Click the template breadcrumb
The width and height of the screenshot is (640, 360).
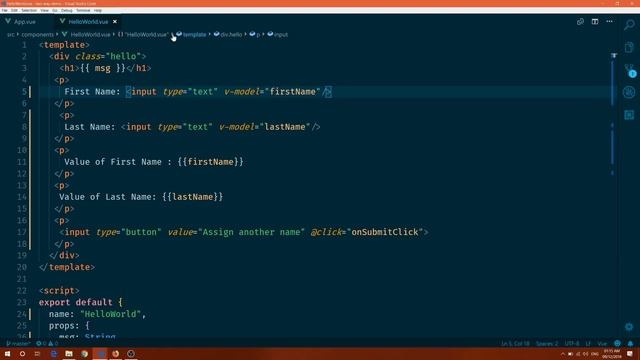pos(191,35)
